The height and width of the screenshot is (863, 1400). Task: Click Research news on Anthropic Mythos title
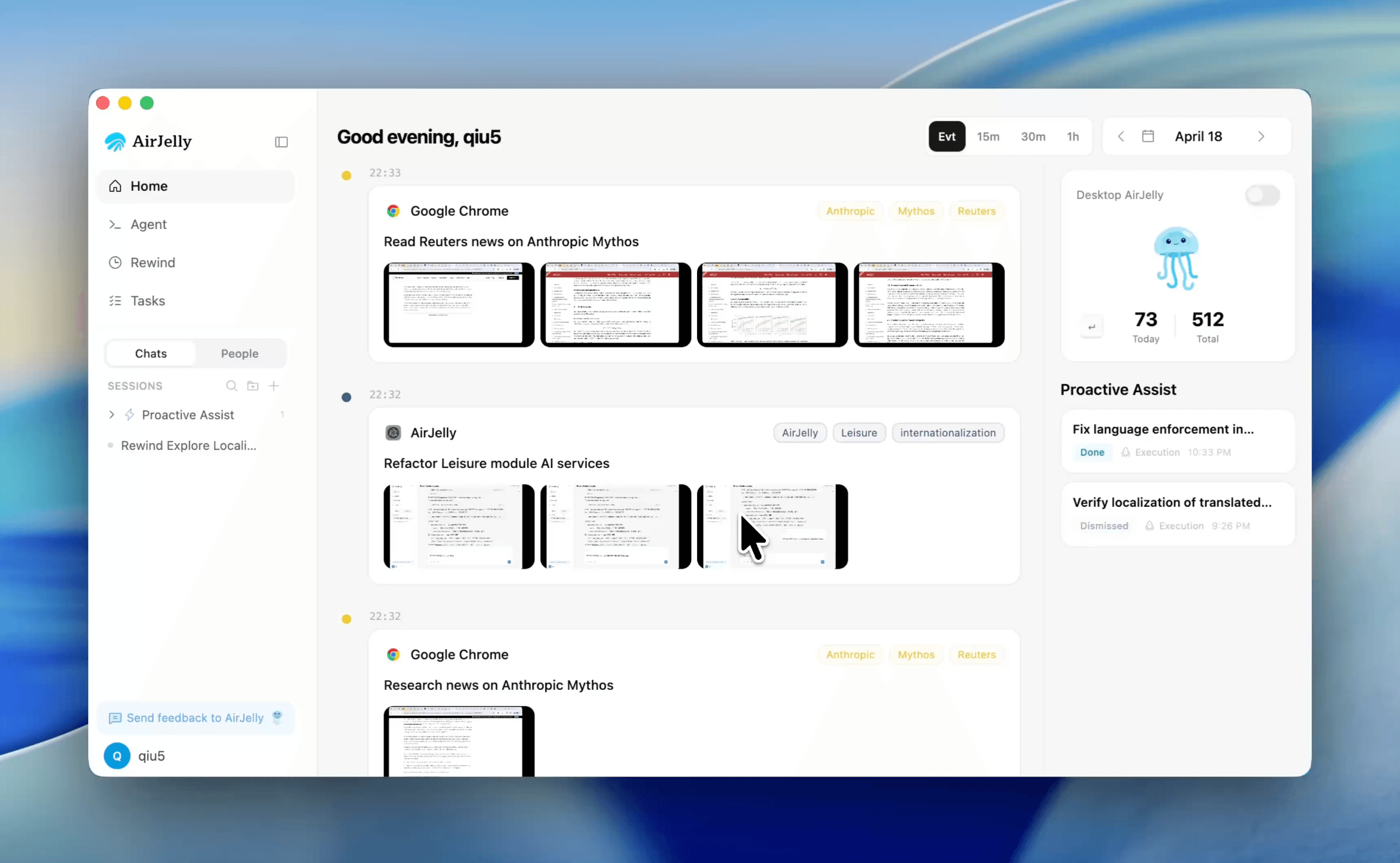[x=498, y=685]
